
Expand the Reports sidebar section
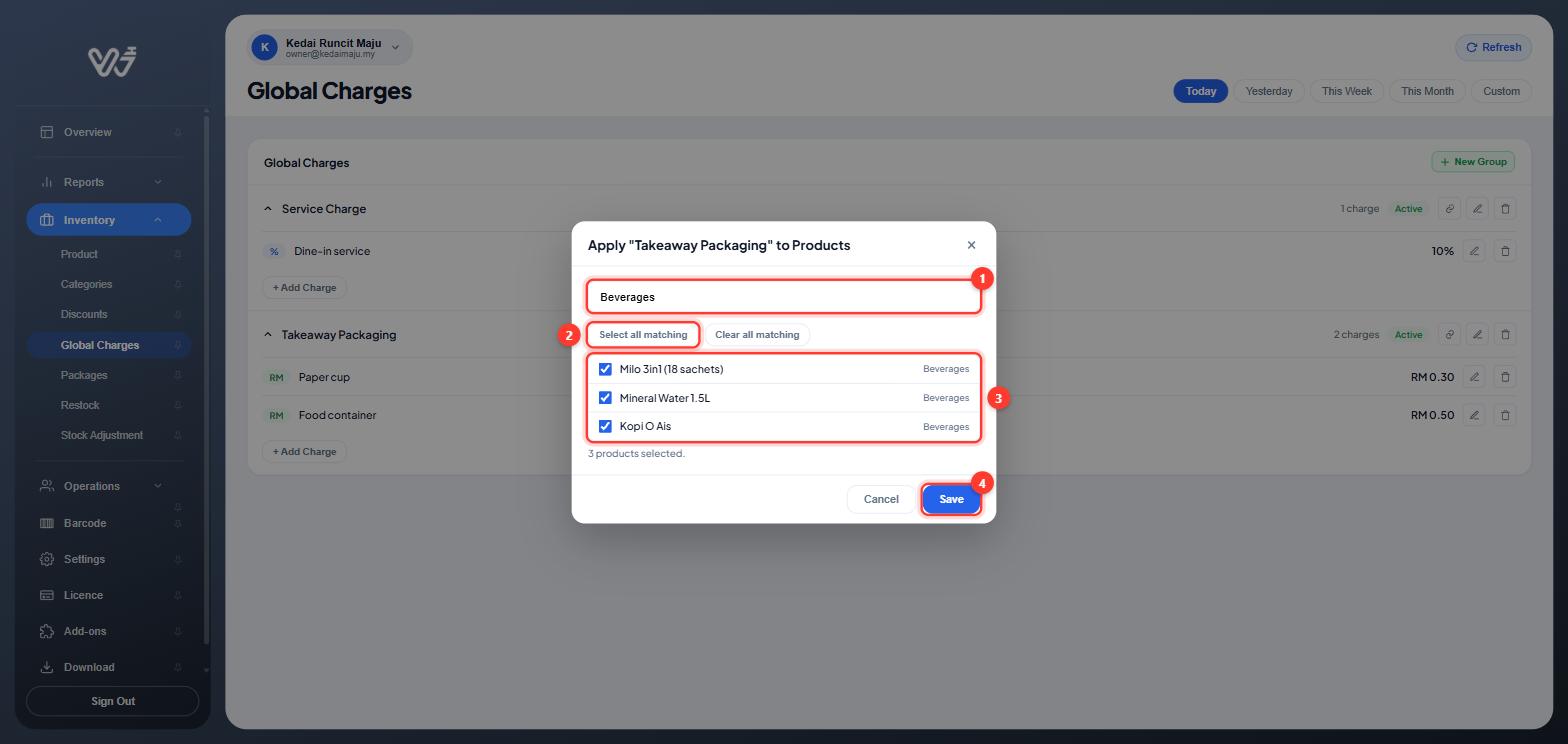pyautogui.click(x=109, y=182)
